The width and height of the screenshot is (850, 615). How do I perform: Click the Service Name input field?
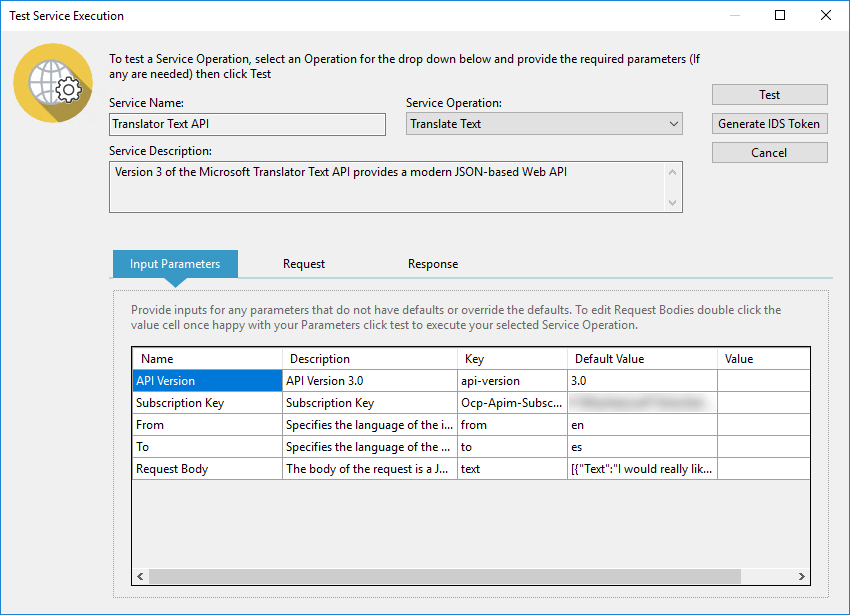coord(247,124)
